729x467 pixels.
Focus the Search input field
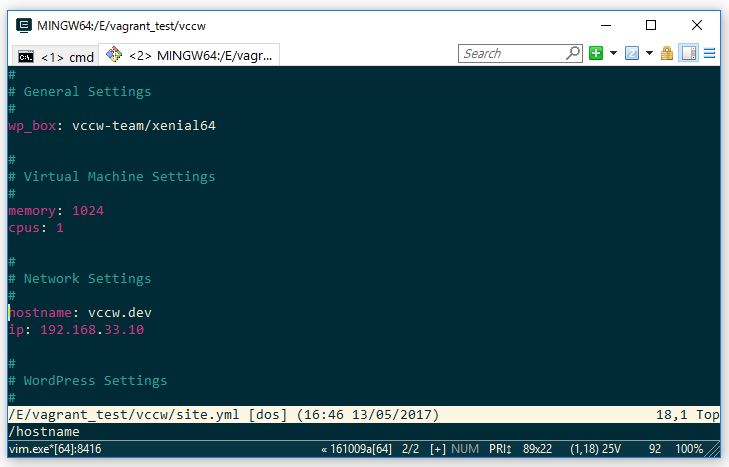point(512,53)
